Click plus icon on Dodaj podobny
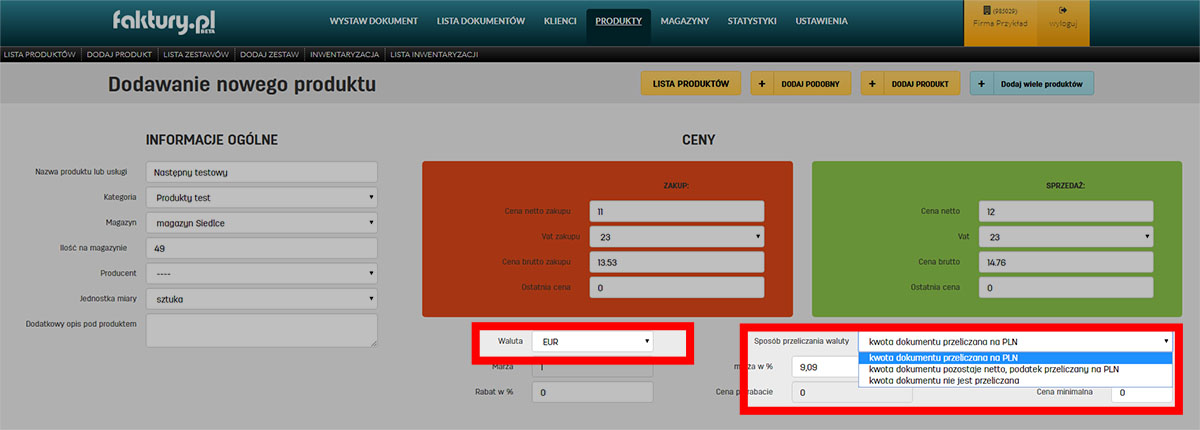 (764, 84)
